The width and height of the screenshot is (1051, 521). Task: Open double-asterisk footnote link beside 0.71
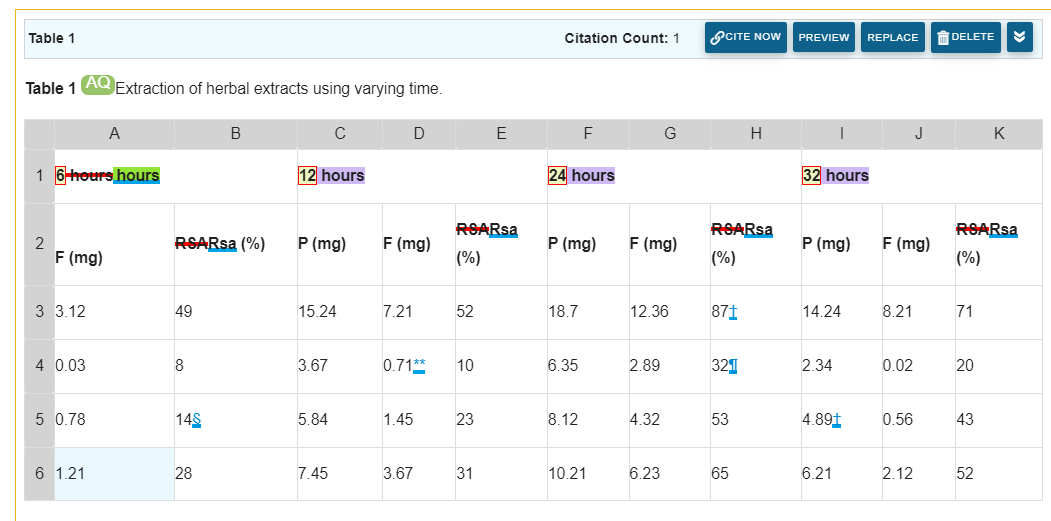tap(419, 366)
